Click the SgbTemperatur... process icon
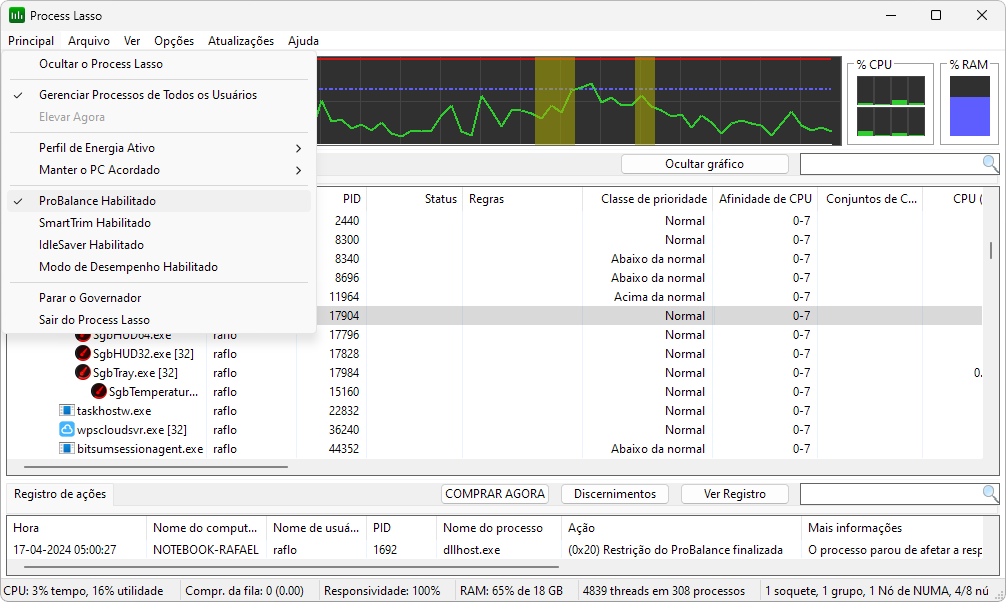Image resolution: width=1006 pixels, height=602 pixels. pos(99,391)
